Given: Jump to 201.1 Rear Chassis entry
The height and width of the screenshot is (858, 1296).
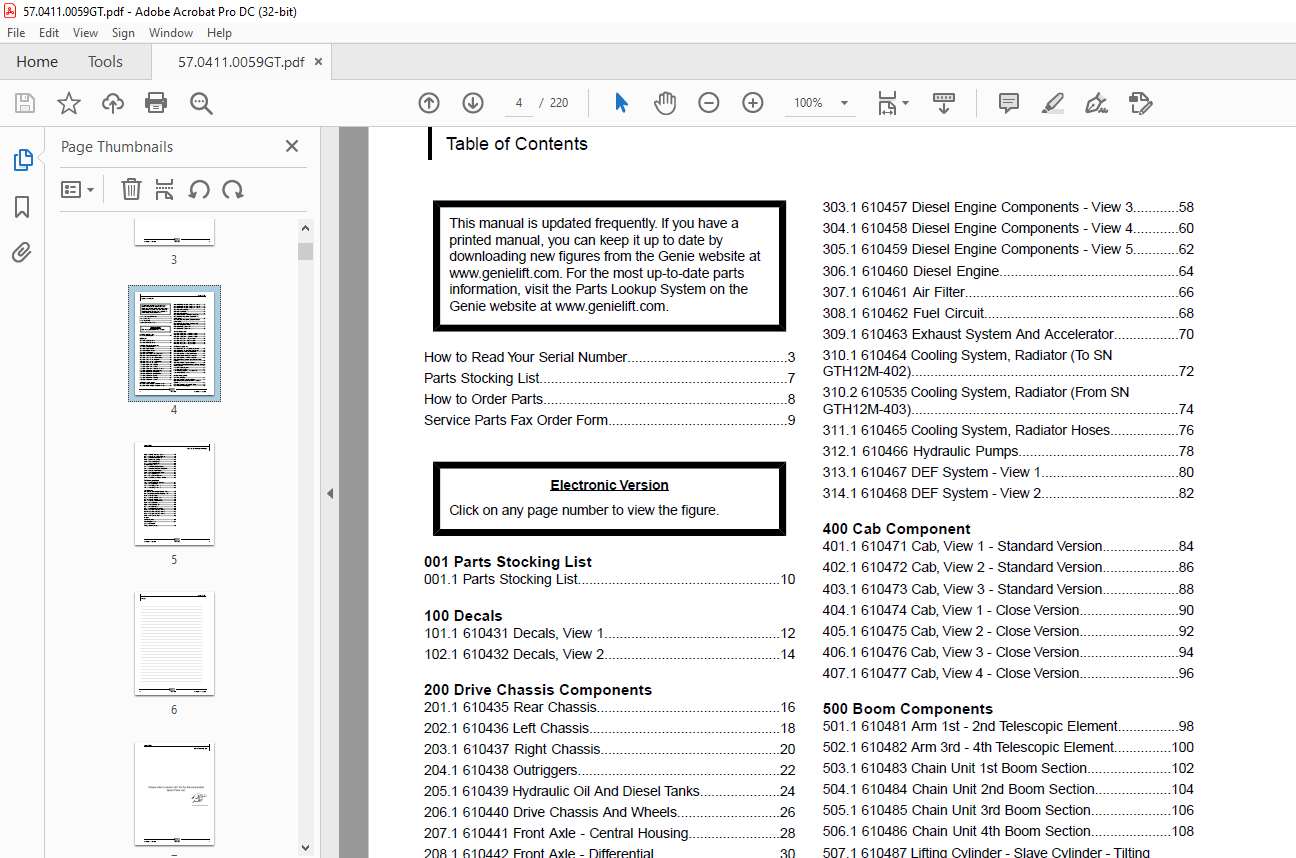Looking at the screenshot, I should 609,707.
